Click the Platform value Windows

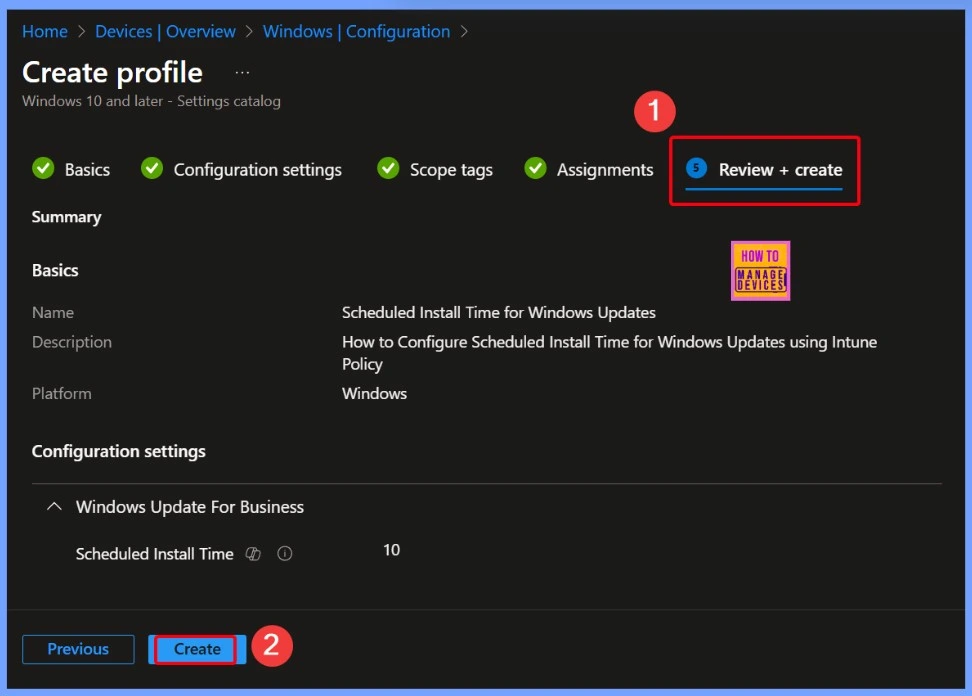[374, 394]
